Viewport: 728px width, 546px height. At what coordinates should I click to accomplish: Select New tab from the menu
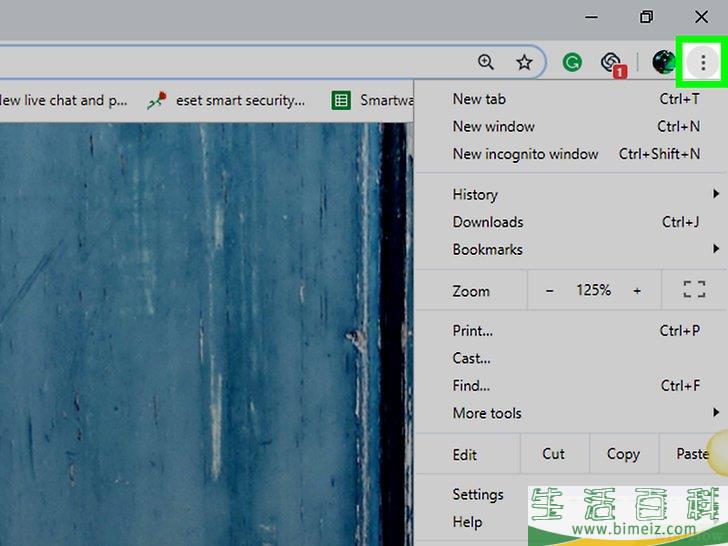click(571, 99)
